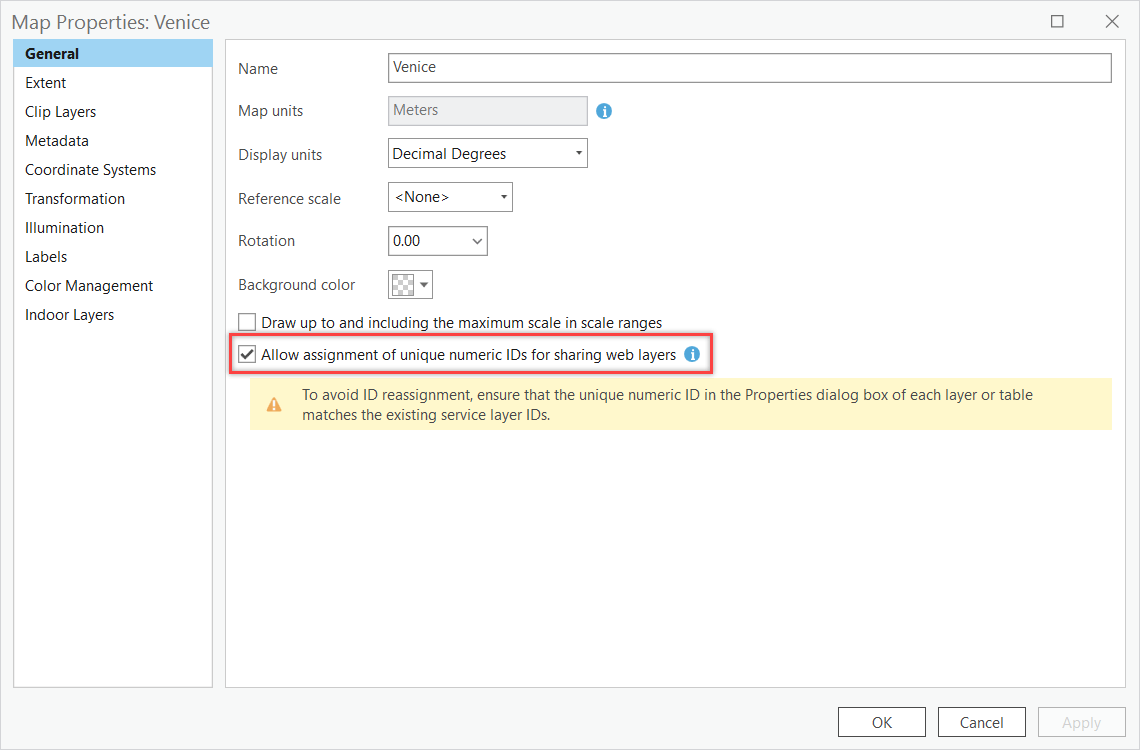Click the warning icon in the yellow notice

click(272, 404)
